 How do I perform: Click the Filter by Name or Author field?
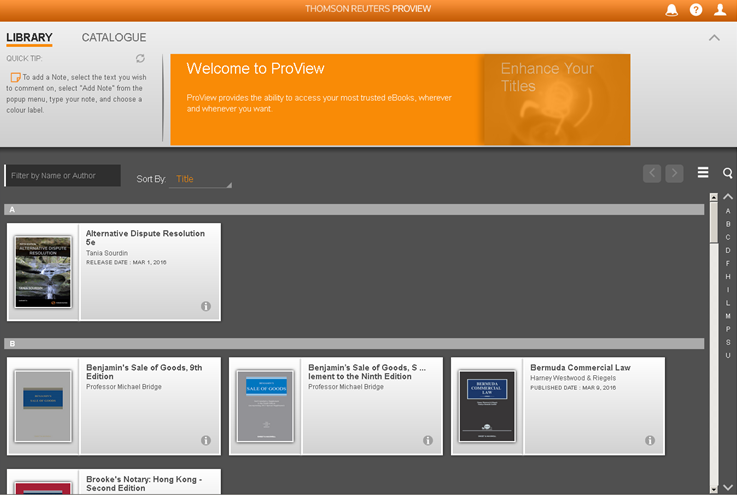point(63,175)
